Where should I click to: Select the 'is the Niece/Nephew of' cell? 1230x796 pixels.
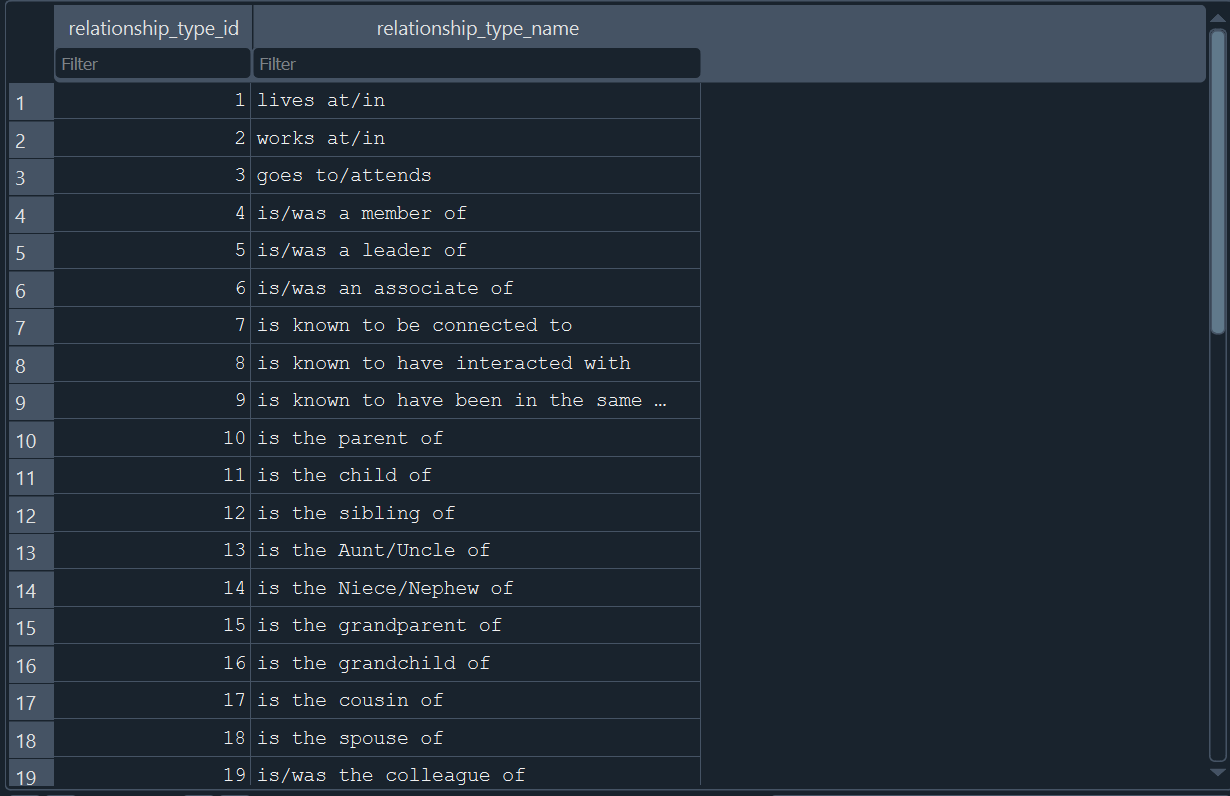pyautogui.click(x=476, y=588)
